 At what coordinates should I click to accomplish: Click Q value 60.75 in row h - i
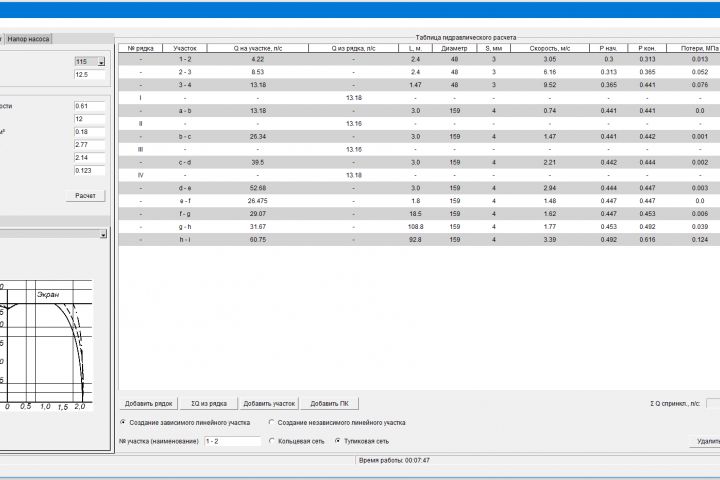(258, 239)
